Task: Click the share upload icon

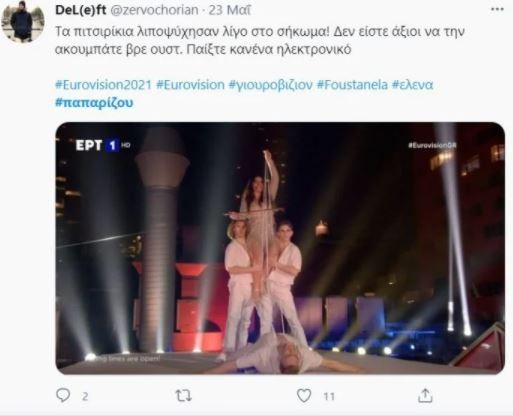Action: click(425, 395)
